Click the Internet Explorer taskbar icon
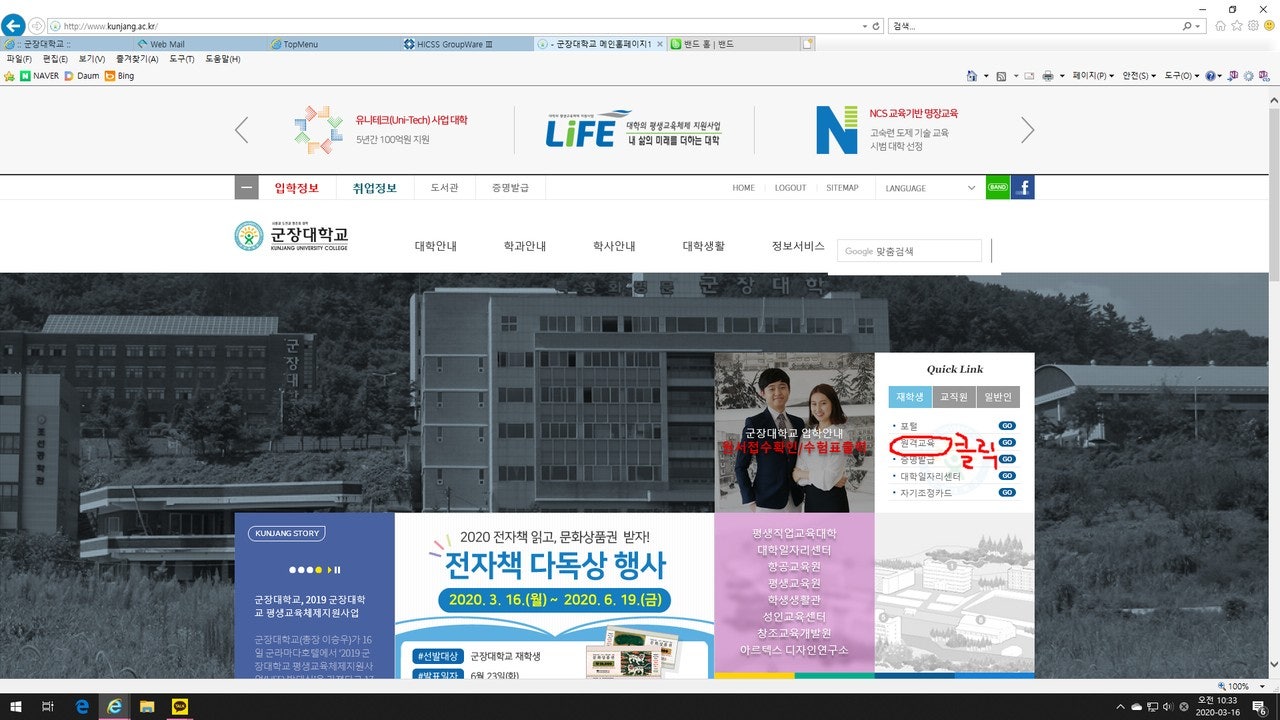 pyautogui.click(x=114, y=706)
